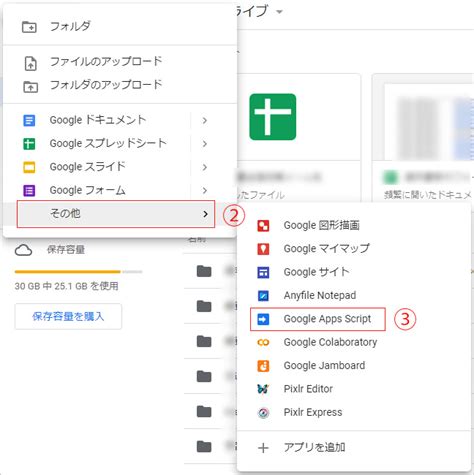474x475 pixels.
Task: Click the new folder icon
Action: pyautogui.click(x=29, y=27)
